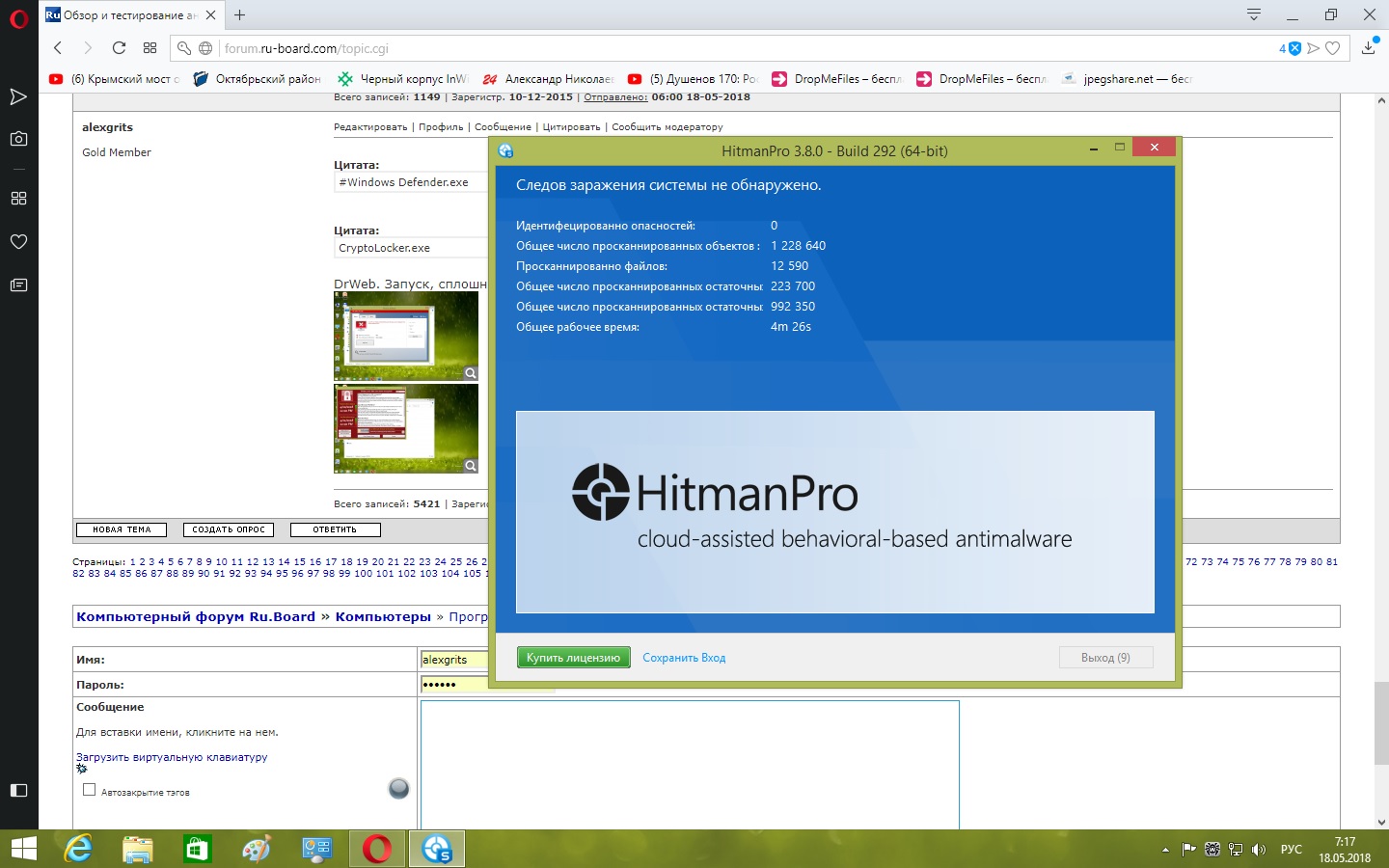
Task: Open volume control in system tray
Action: coord(1258,850)
